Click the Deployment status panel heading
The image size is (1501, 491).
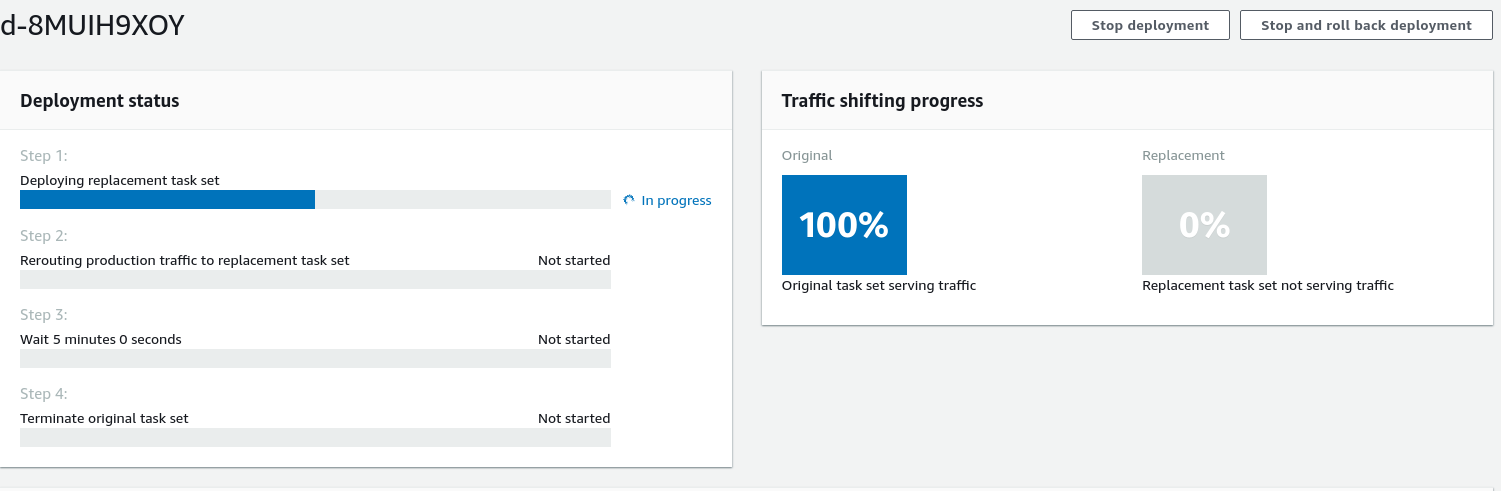click(x=100, y=101)
